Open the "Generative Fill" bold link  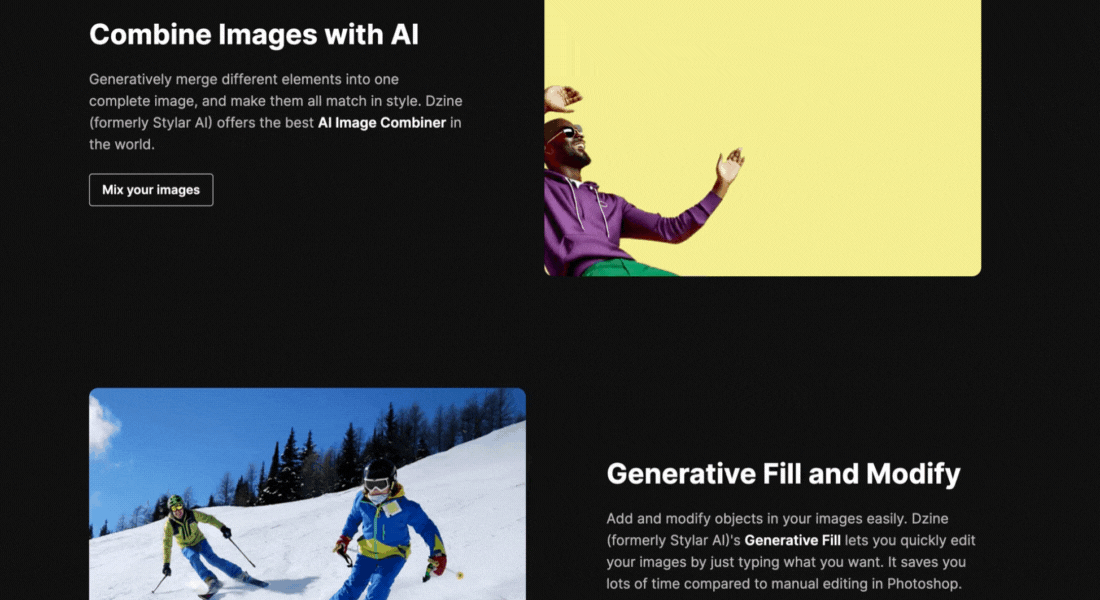tap(792, 540)
